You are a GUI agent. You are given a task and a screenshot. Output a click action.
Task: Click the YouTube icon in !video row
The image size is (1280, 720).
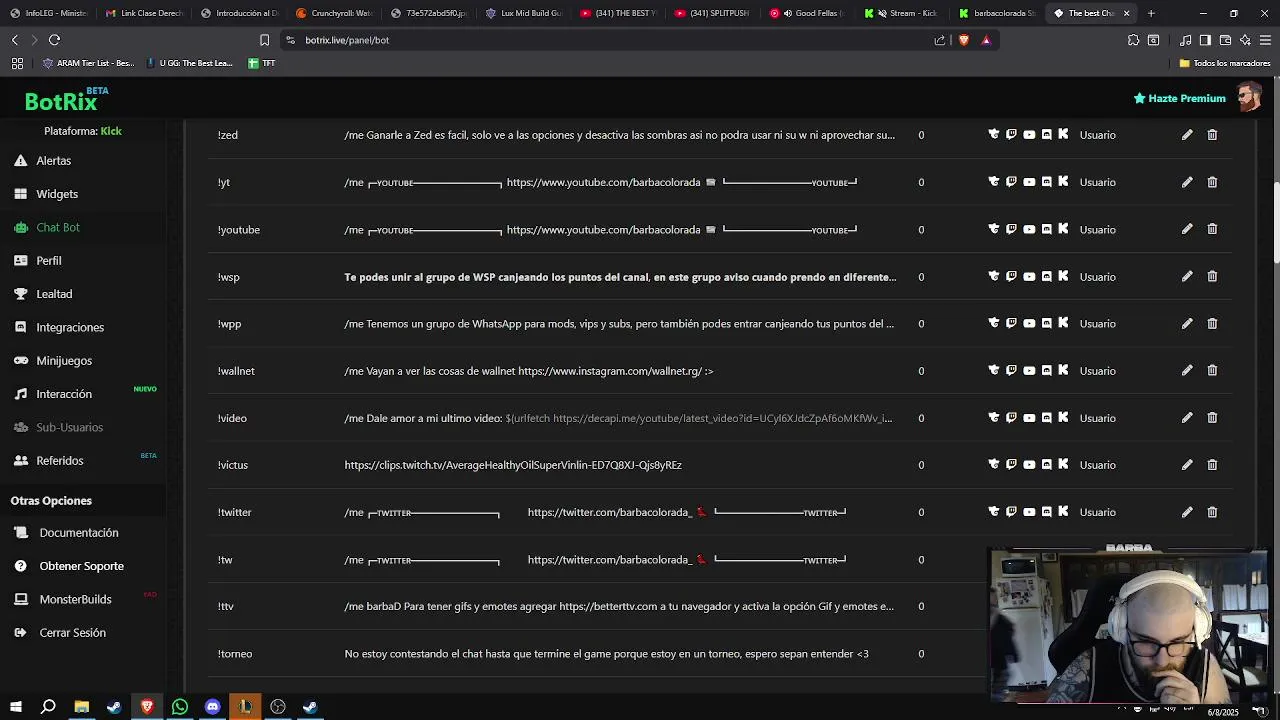pyautogui.click(x=1029, y=417)
